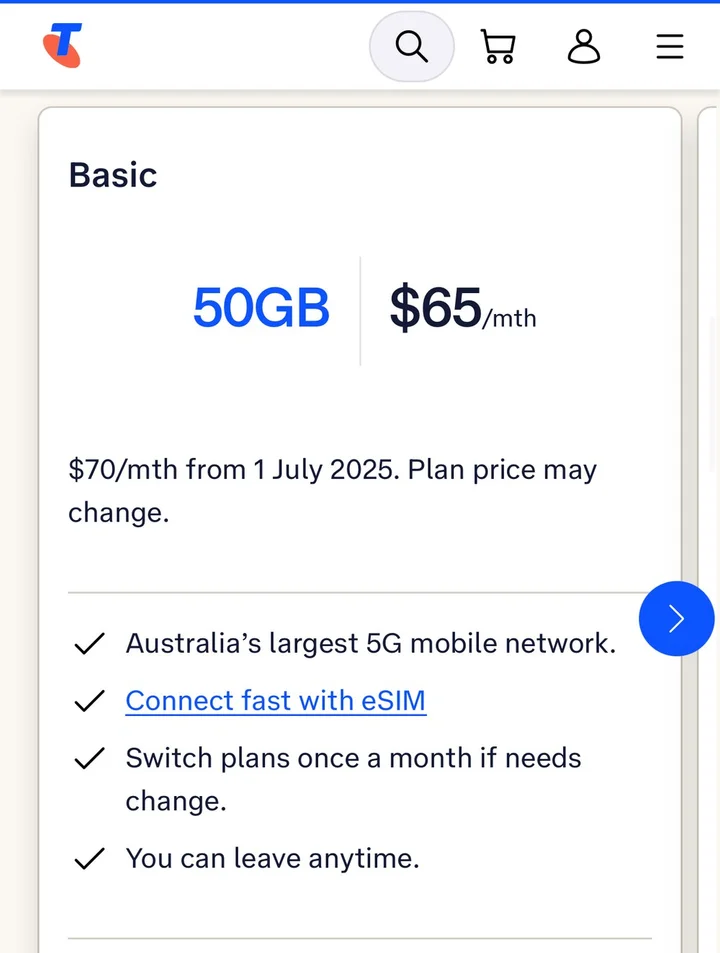
Task: Click the checkmark beside Australia's largest 5G
Action: 90,644
